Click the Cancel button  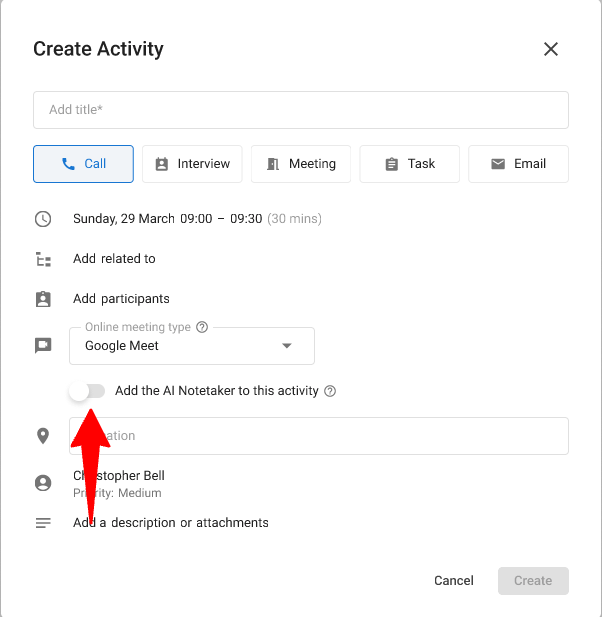tap(454, 580)
